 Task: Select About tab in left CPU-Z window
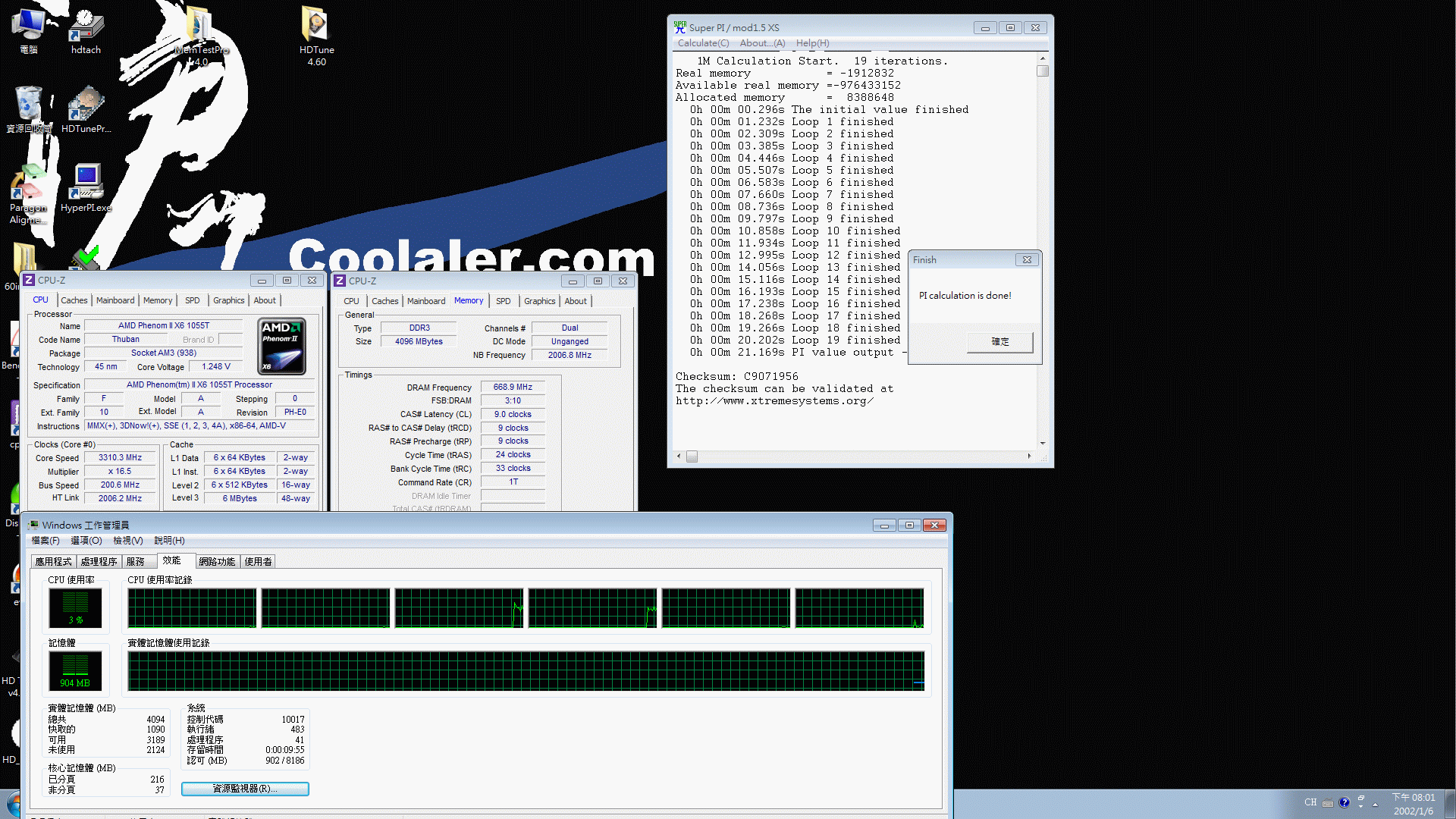[x=265, y=300]
